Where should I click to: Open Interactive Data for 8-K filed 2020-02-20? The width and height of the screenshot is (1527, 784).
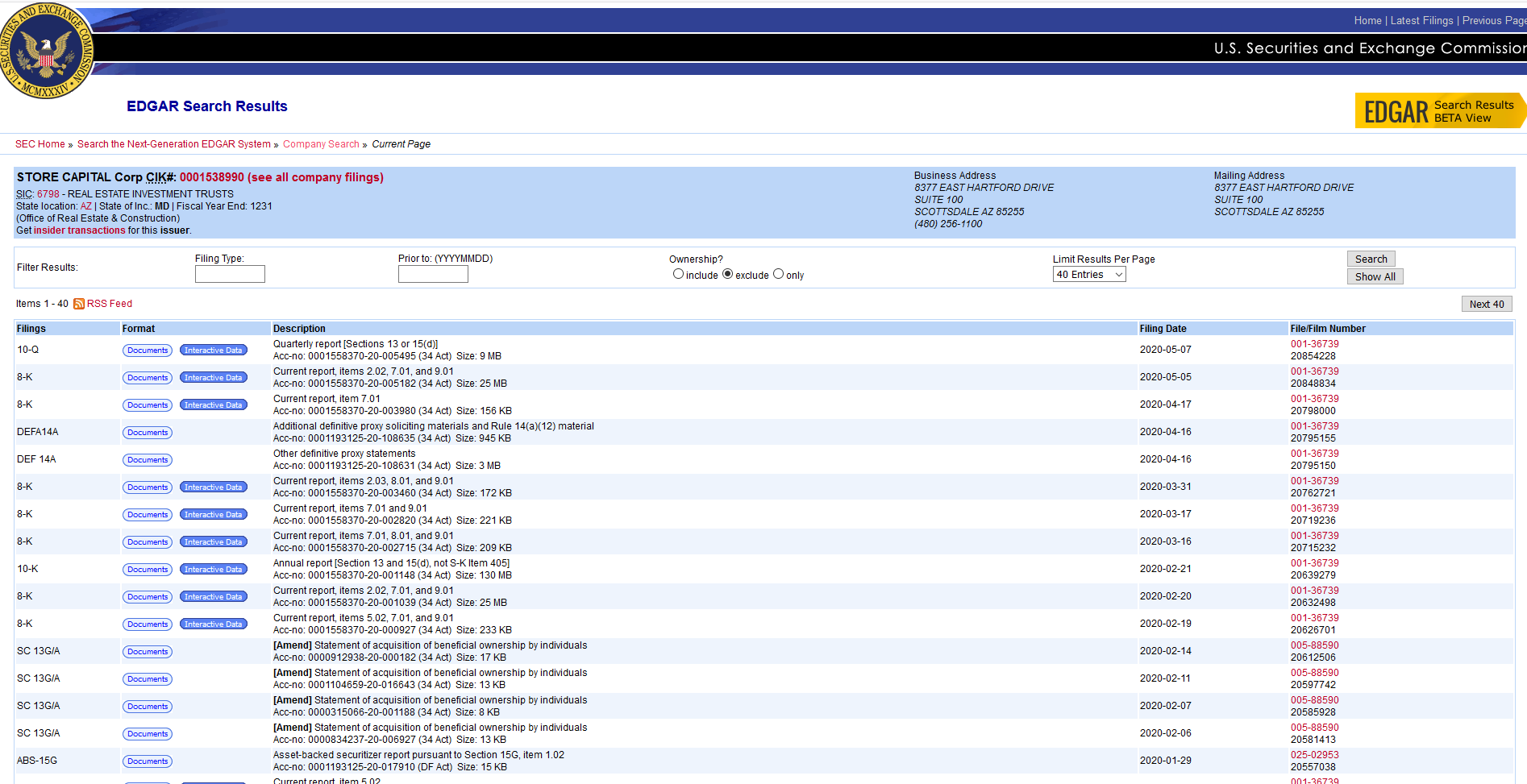(213, 597)
